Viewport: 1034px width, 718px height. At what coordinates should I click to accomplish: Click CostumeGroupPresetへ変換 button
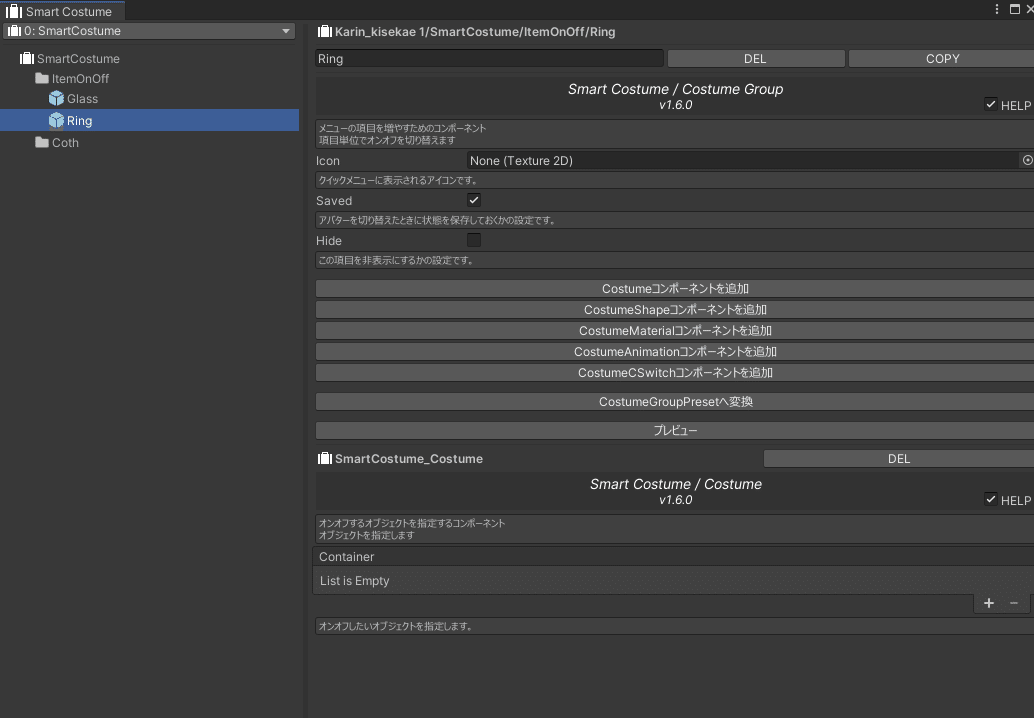(675, 402)
